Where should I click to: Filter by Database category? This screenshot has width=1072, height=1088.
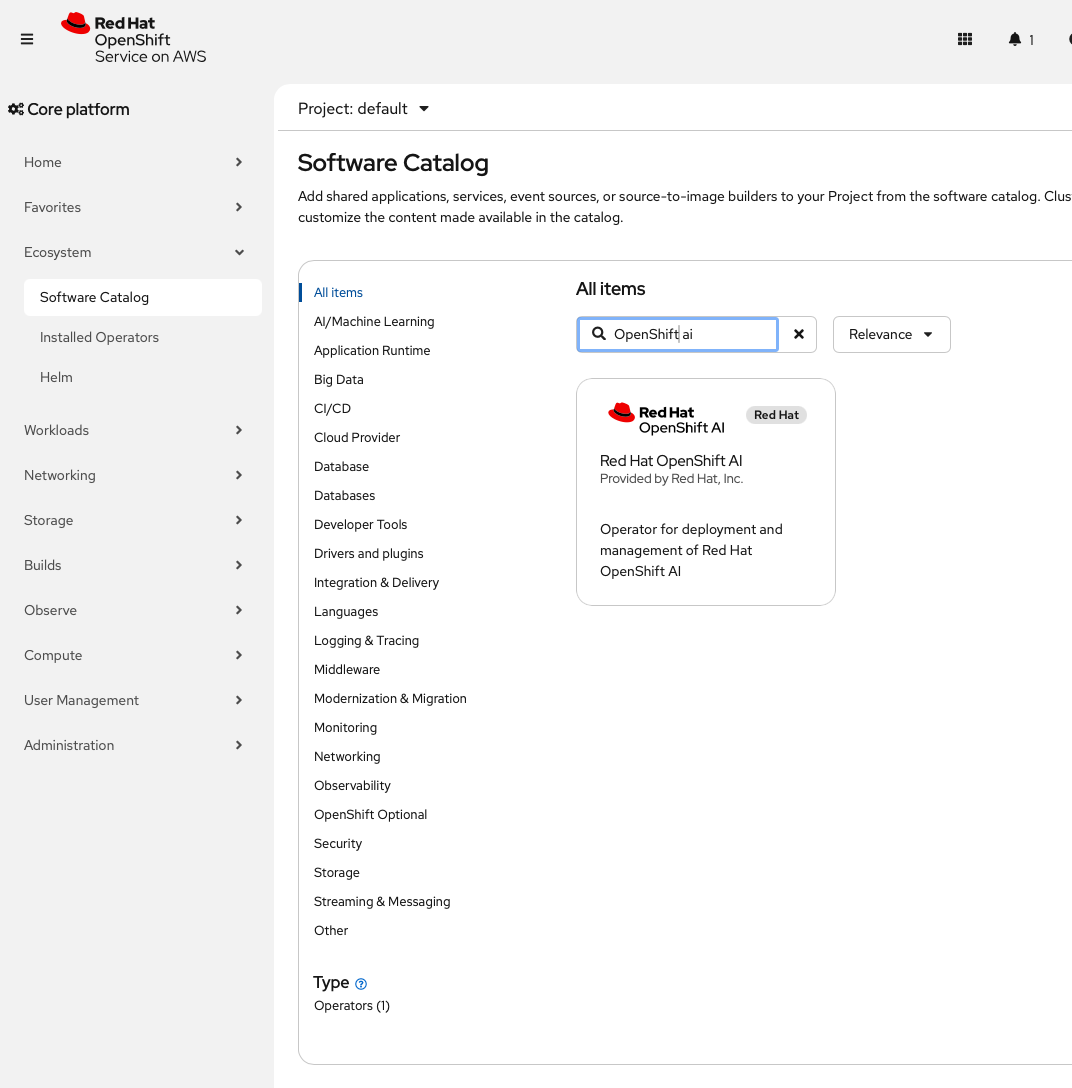(x=341, y=467)
